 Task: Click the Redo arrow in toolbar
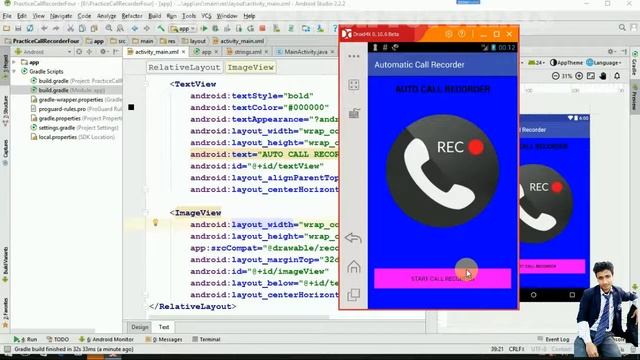click(x=56, y=28)
